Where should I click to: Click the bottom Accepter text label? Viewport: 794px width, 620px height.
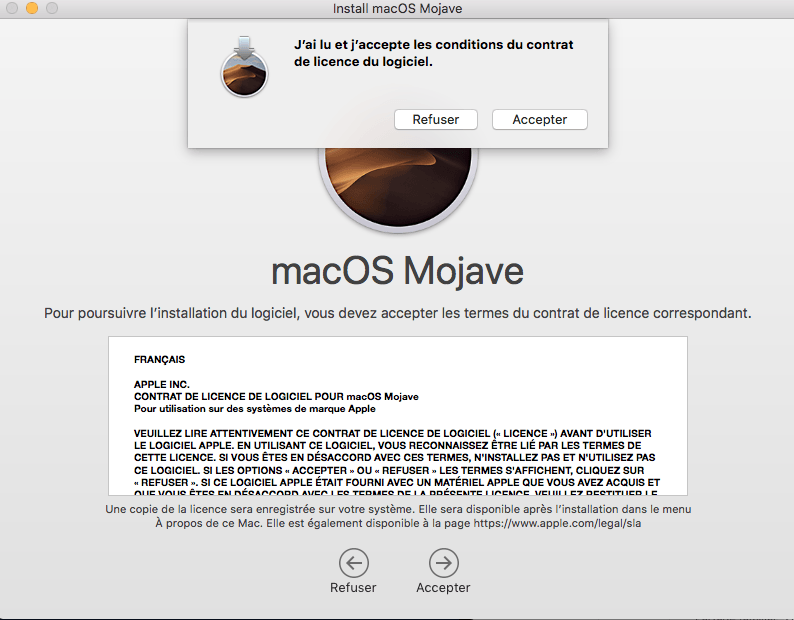point(443,588)
